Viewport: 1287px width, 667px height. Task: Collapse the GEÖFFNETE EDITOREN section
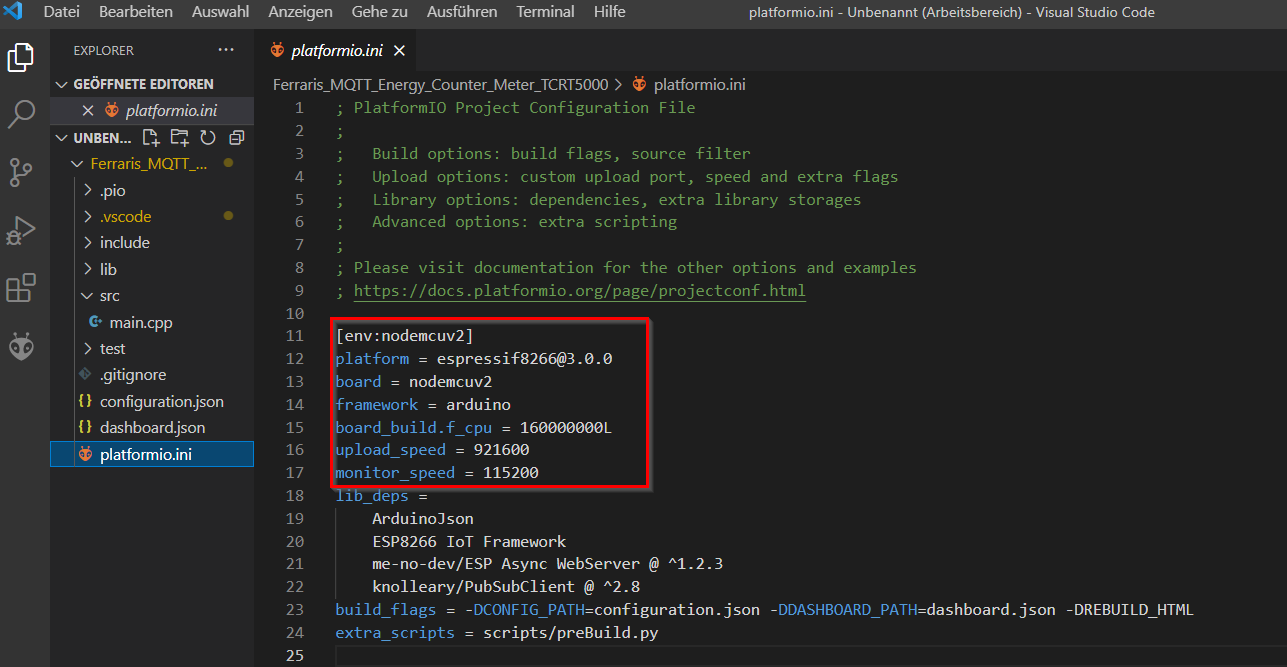[63, 84]
